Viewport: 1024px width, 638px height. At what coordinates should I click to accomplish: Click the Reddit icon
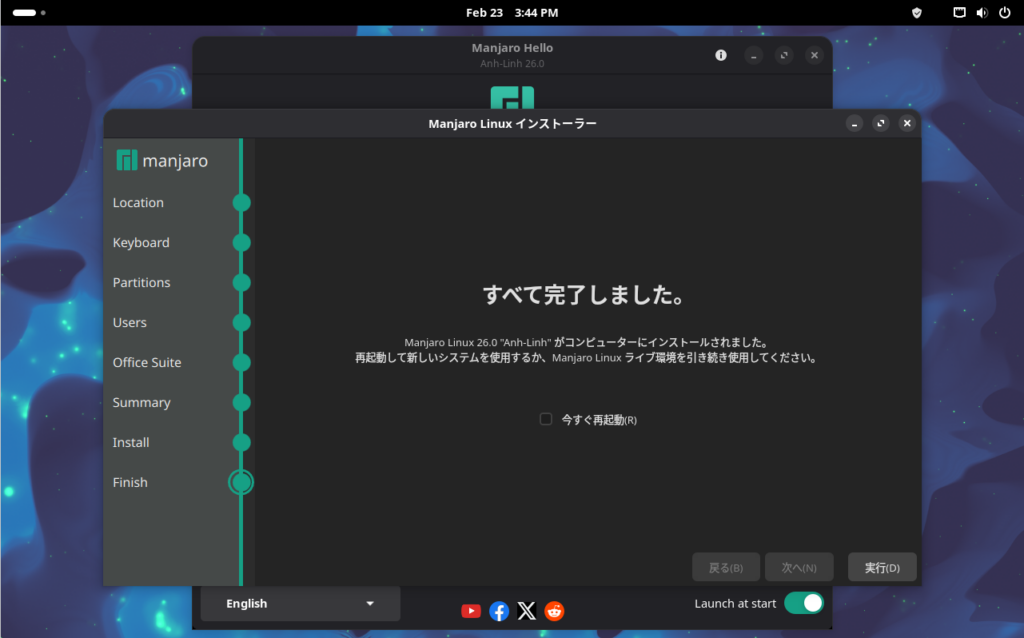click(x=554, y=611)
